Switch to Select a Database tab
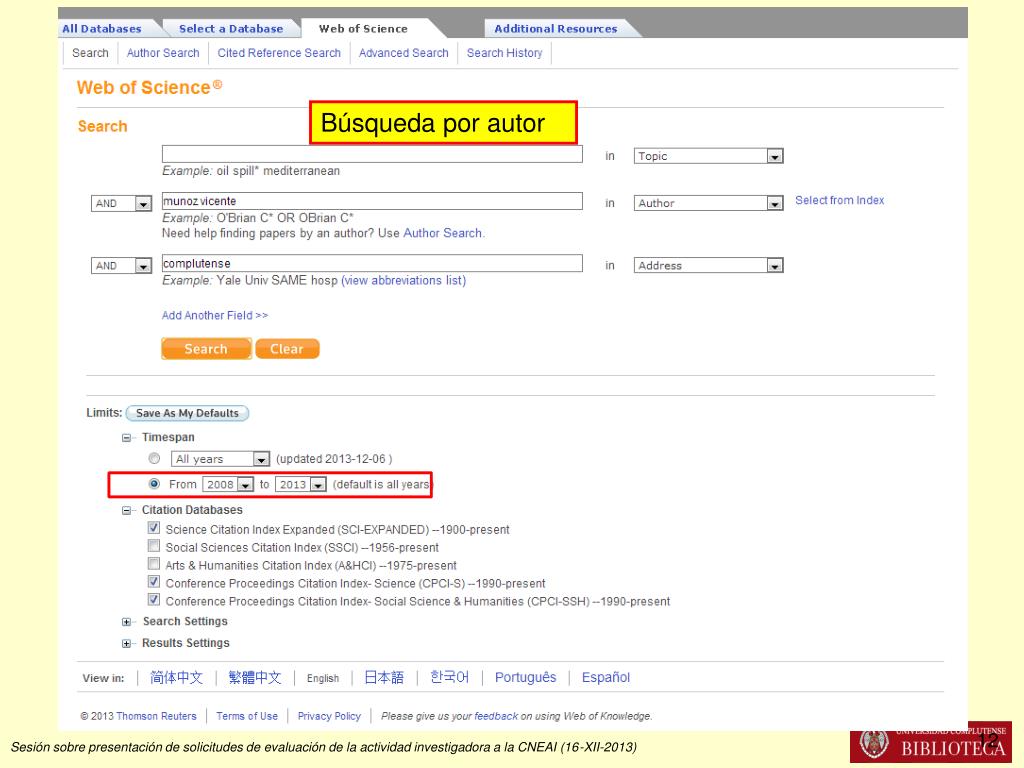The width and height of the screenshot is (1024, 768). point(231,29)
